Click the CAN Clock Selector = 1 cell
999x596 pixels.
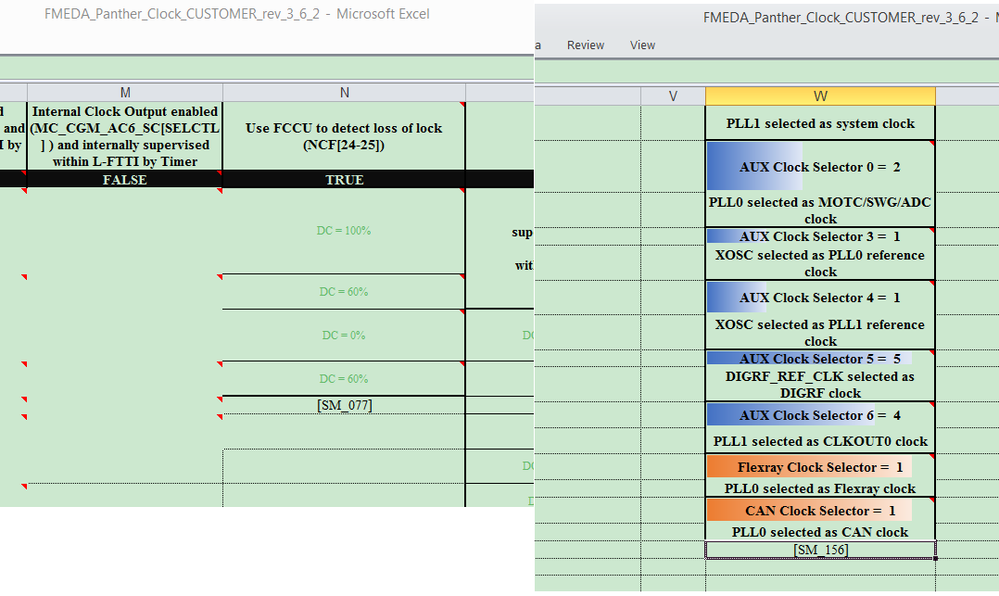click(x=820, y=511)
